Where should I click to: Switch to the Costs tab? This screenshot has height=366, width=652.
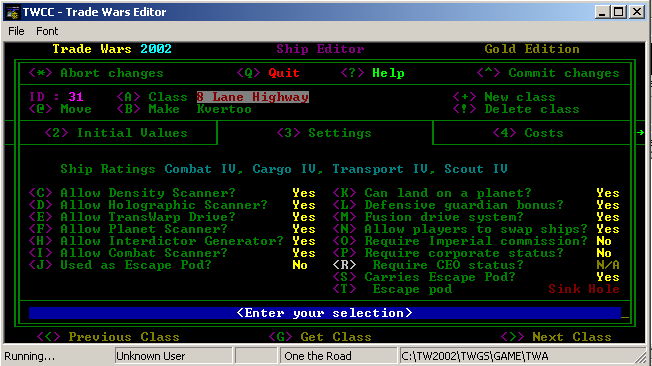[x=528, y=133]
